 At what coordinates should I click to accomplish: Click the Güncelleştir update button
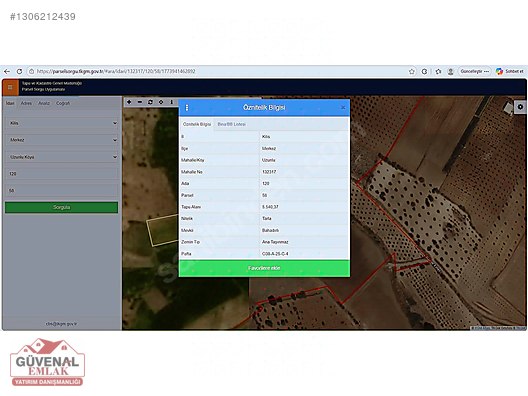pos(474,71)
